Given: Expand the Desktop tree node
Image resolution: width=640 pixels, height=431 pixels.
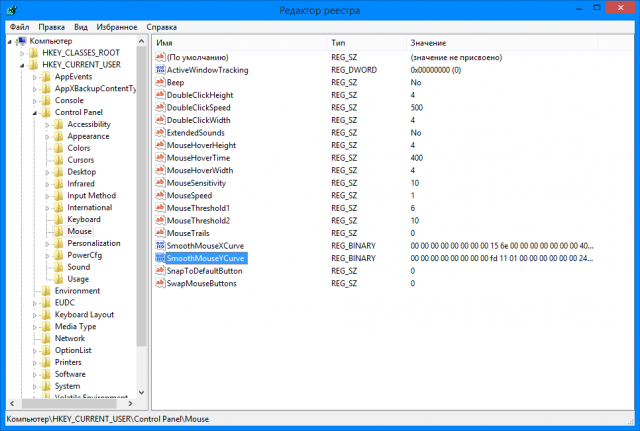Looking at the screenshot, I should (x=47, y=172).
